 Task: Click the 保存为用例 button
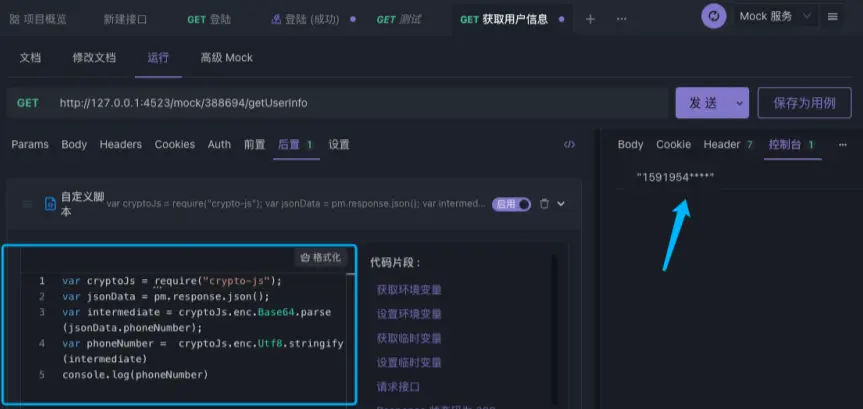[x=804, y=103]
